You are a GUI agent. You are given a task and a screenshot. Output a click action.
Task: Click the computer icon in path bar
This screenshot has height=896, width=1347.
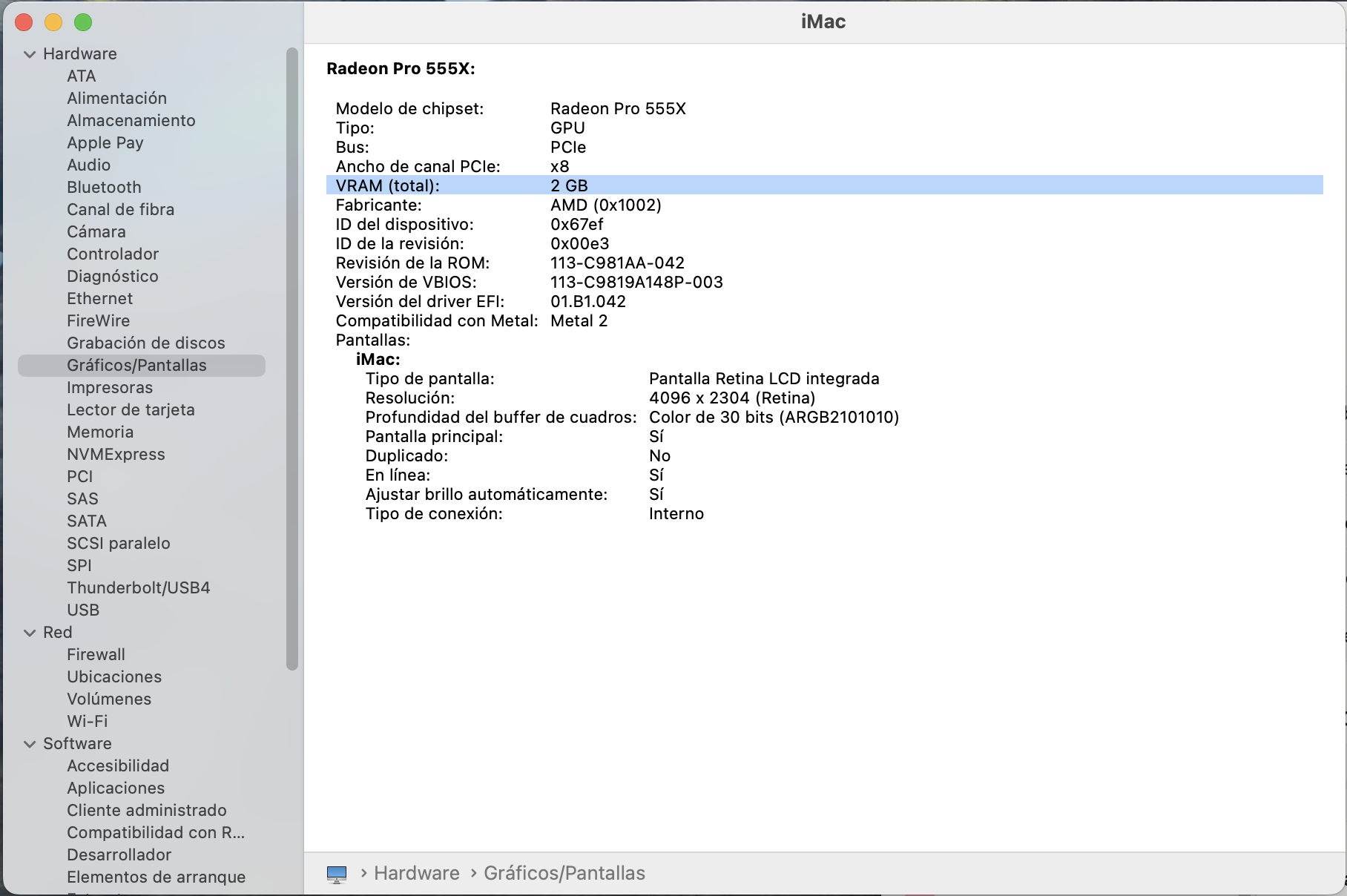point(337,874)
